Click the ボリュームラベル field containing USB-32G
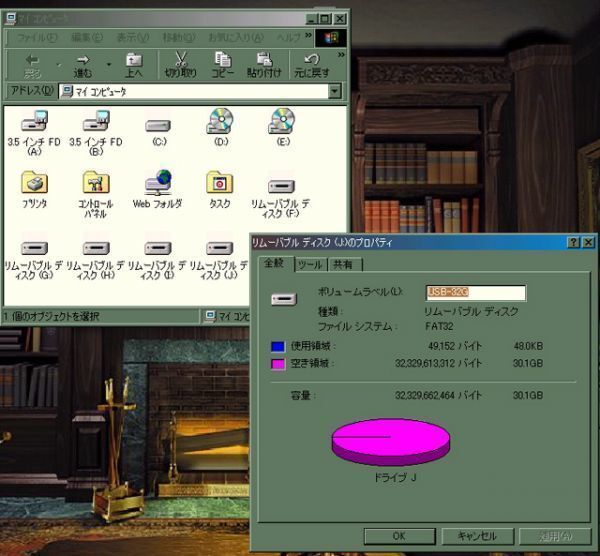The height and width of the screenshot is (556, 600). [475, 293]
